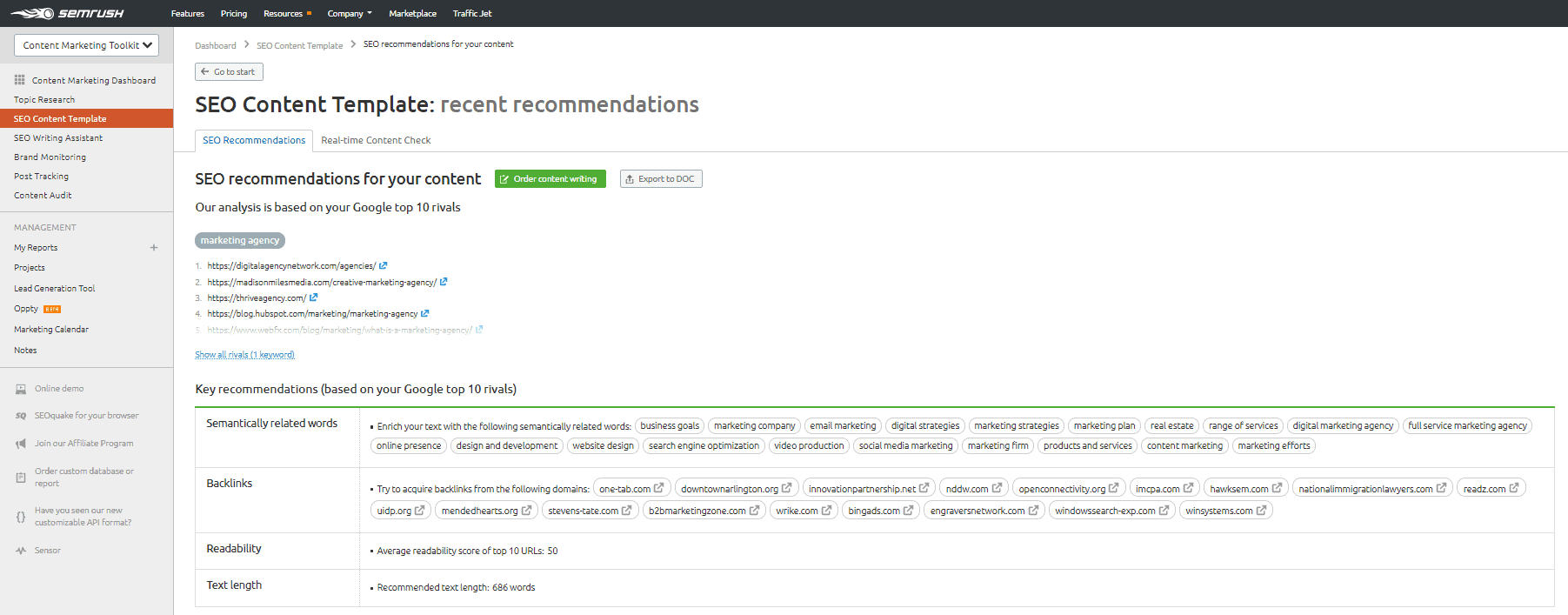Screen dimensions: 1568x615
Task: Open Brand Monitoring in the sidebar
Action: point(50,157)
